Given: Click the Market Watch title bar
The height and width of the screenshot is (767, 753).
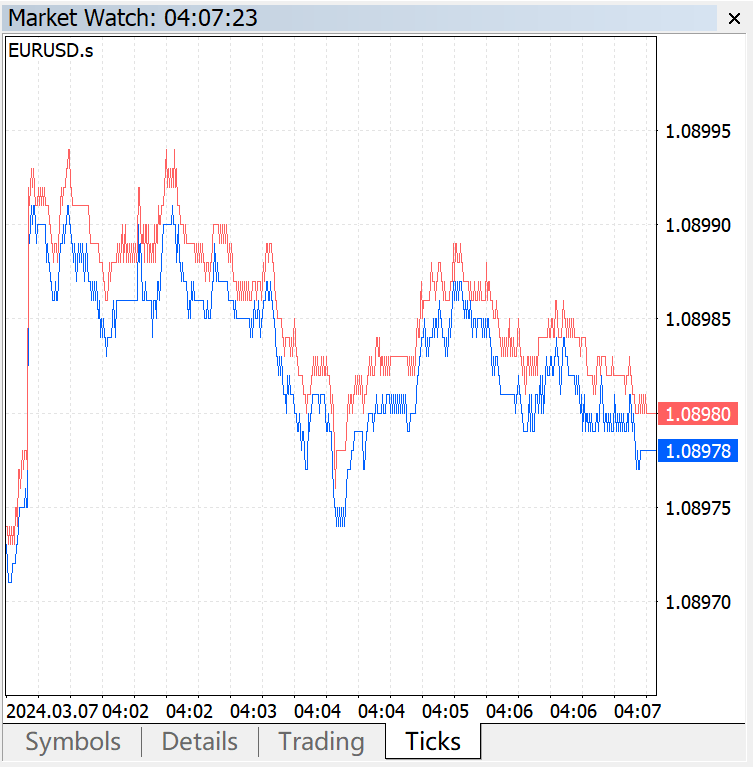Looking at the screenshot, I should tap(360, 18).
